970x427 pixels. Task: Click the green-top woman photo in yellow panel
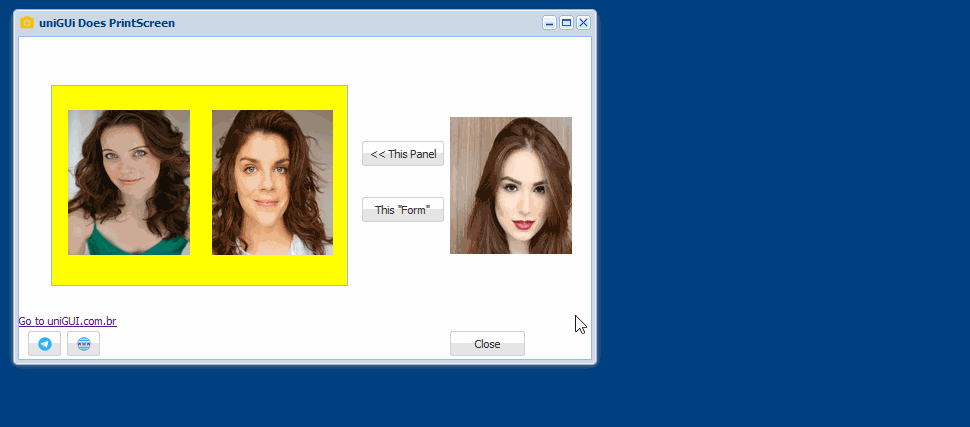[129, 183]
